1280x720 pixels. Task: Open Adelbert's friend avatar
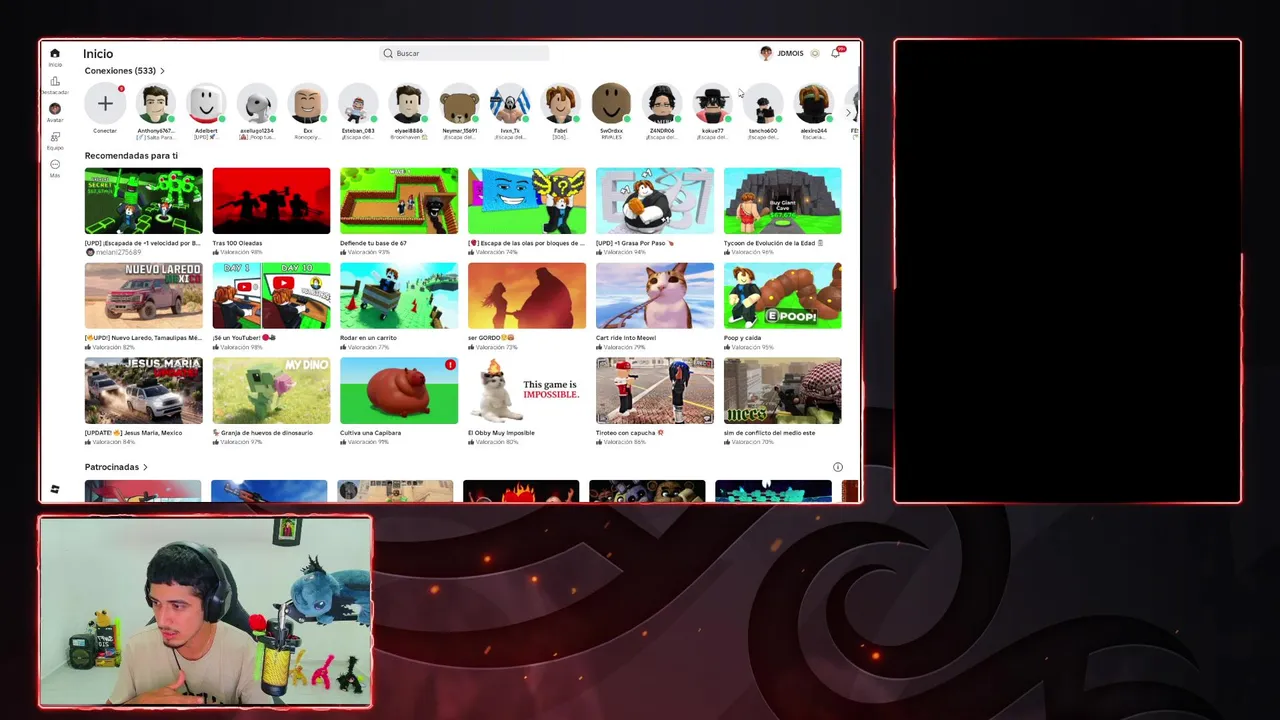pos(206,104)
